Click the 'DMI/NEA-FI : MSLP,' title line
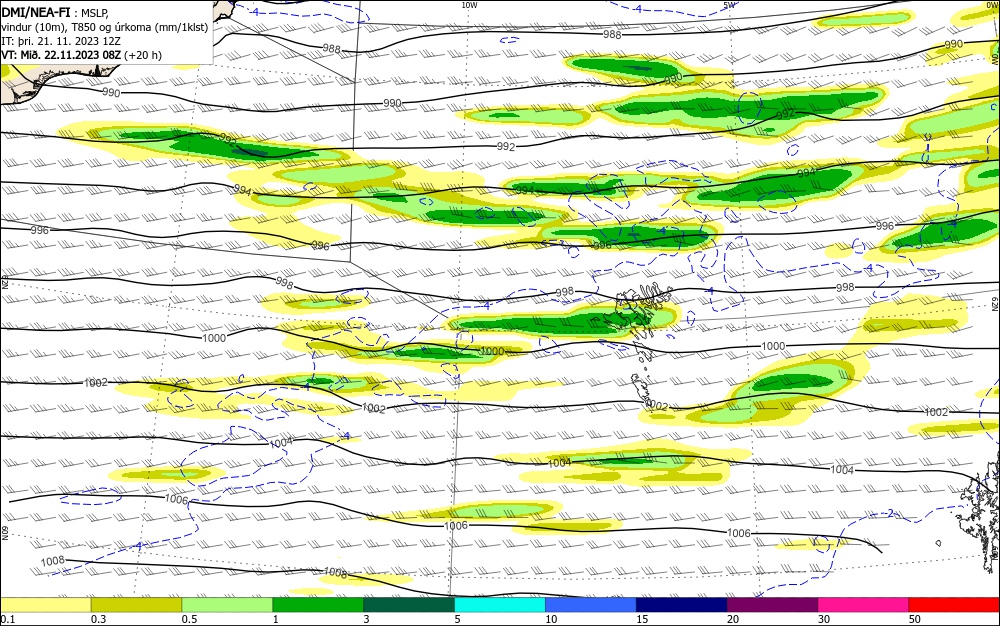The height and width of the screenshot is (626, 1000). click(55, 13)
